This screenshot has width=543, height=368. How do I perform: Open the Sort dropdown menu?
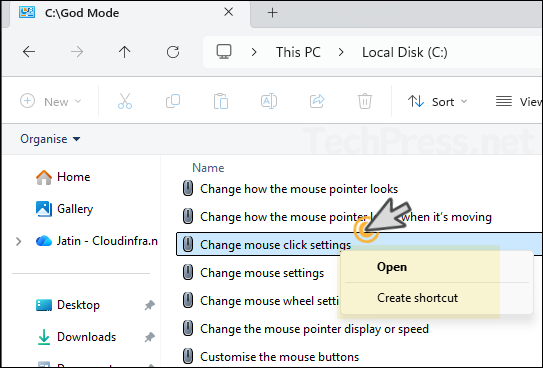coord(437,101)
